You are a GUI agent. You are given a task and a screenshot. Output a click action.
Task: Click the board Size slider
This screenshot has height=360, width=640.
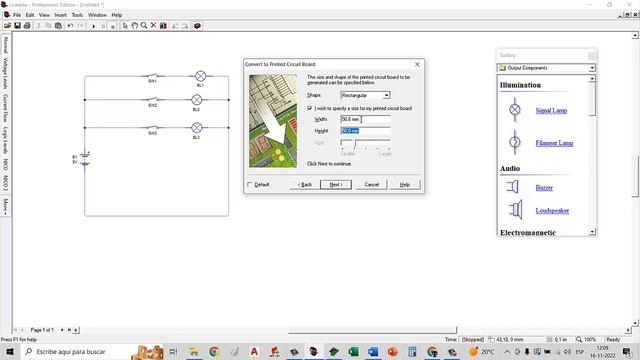click(x=365, y=144)
